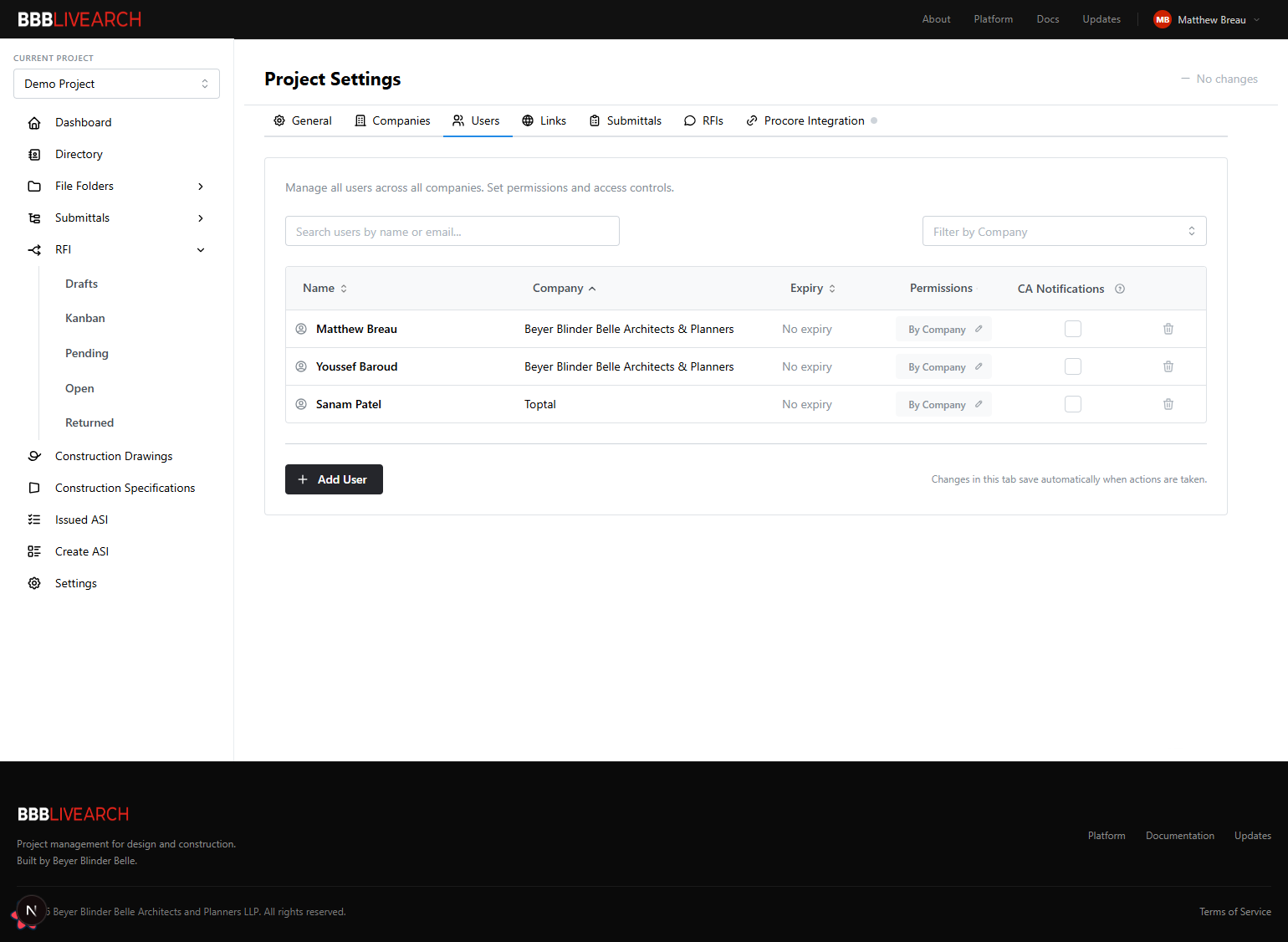Image resolution: width=1288 pixels, height=942 pixels.
Task: Click Youssef Baroud's user profile icon
Action: [301, 366]
